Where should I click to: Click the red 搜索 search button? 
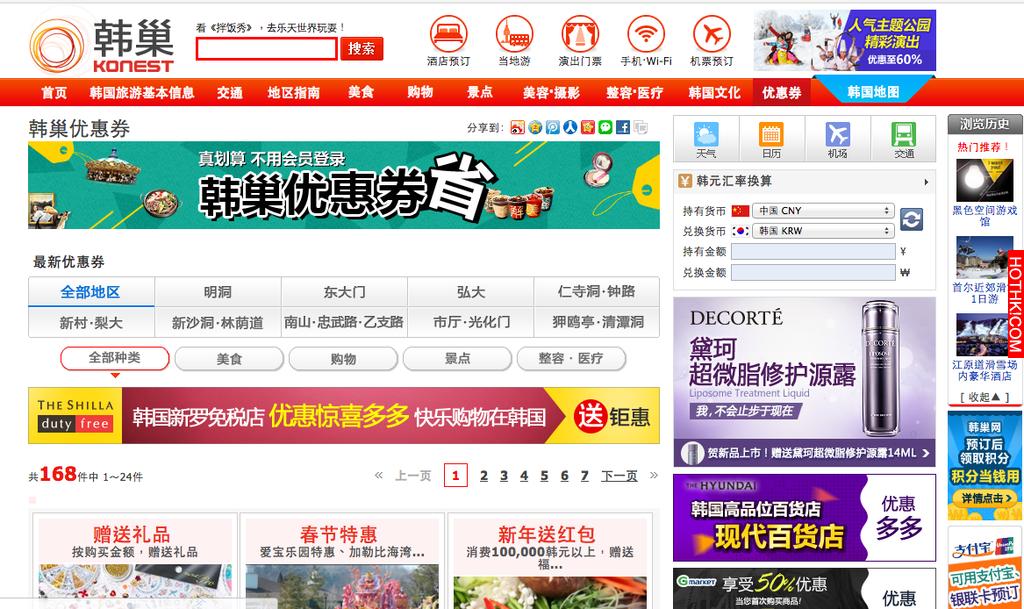[361, 49]
